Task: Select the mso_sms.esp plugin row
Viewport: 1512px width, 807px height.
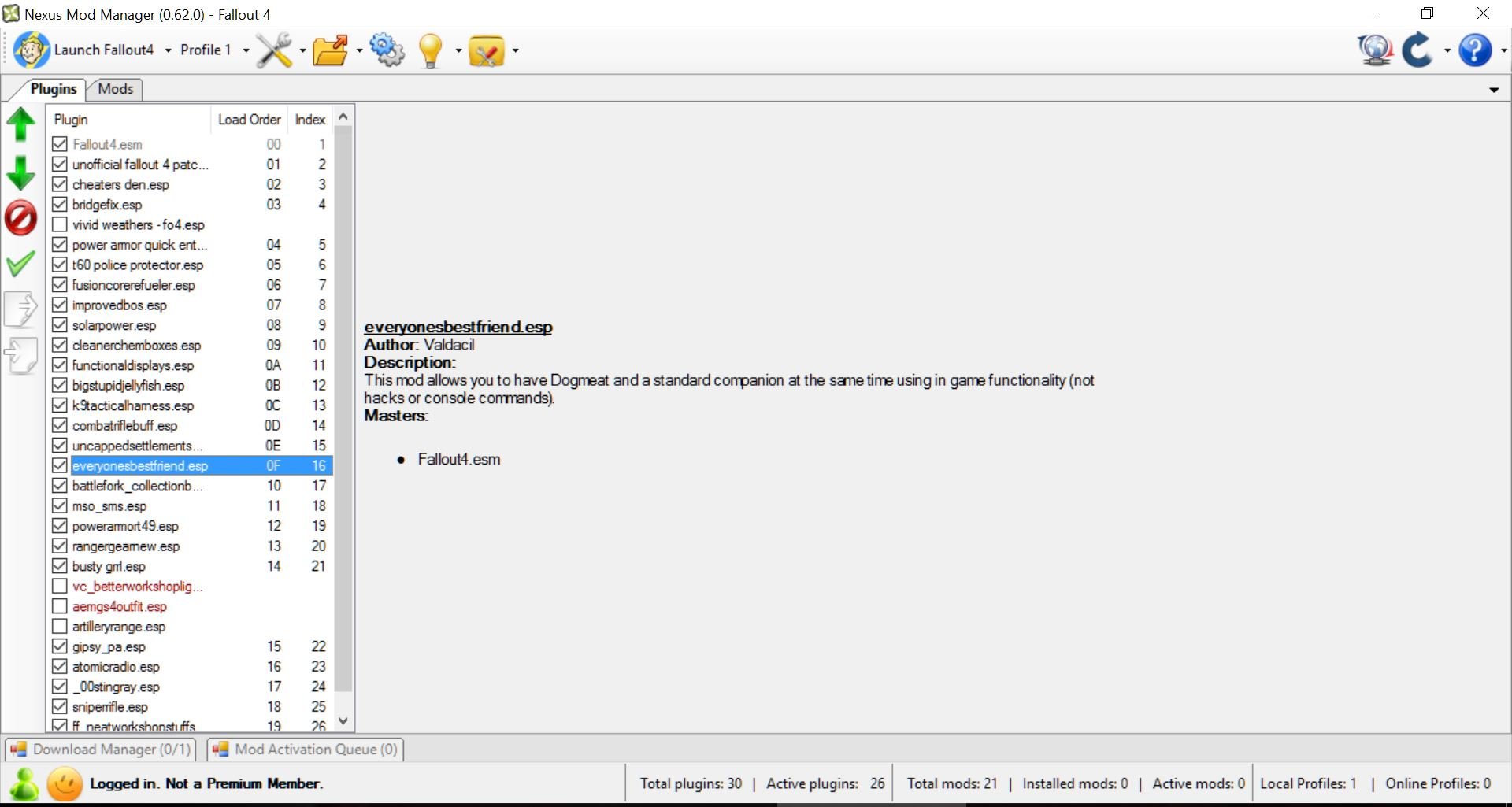Action: click(191, 506)
